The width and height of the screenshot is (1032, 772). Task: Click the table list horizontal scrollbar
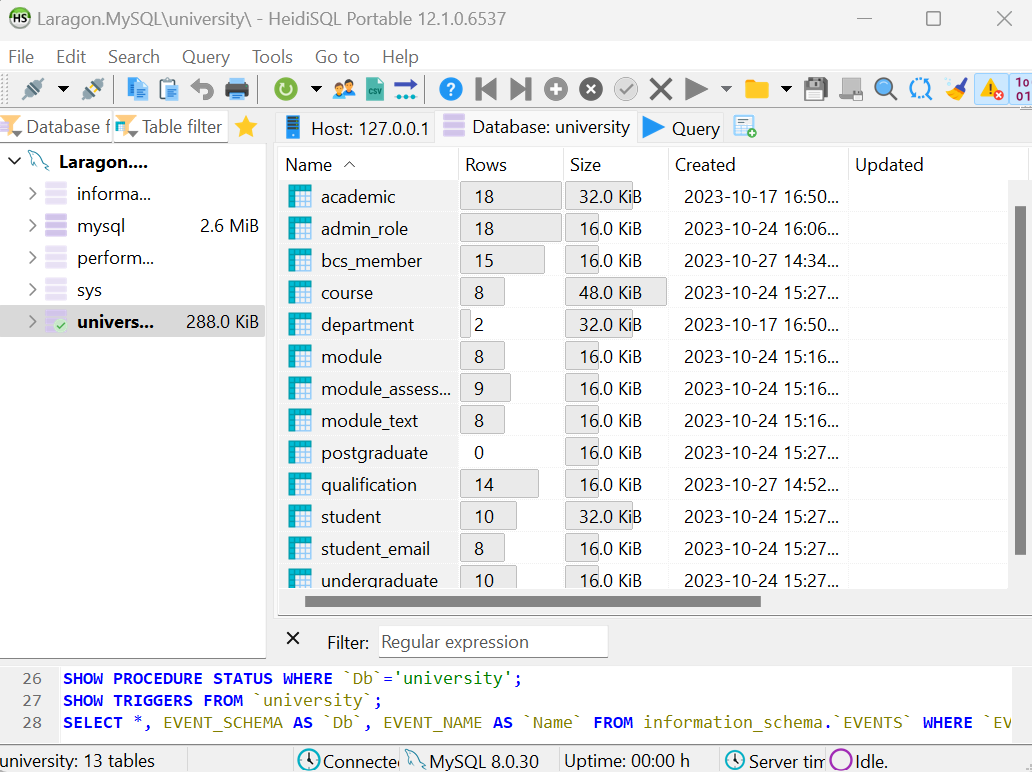point(532,602)
